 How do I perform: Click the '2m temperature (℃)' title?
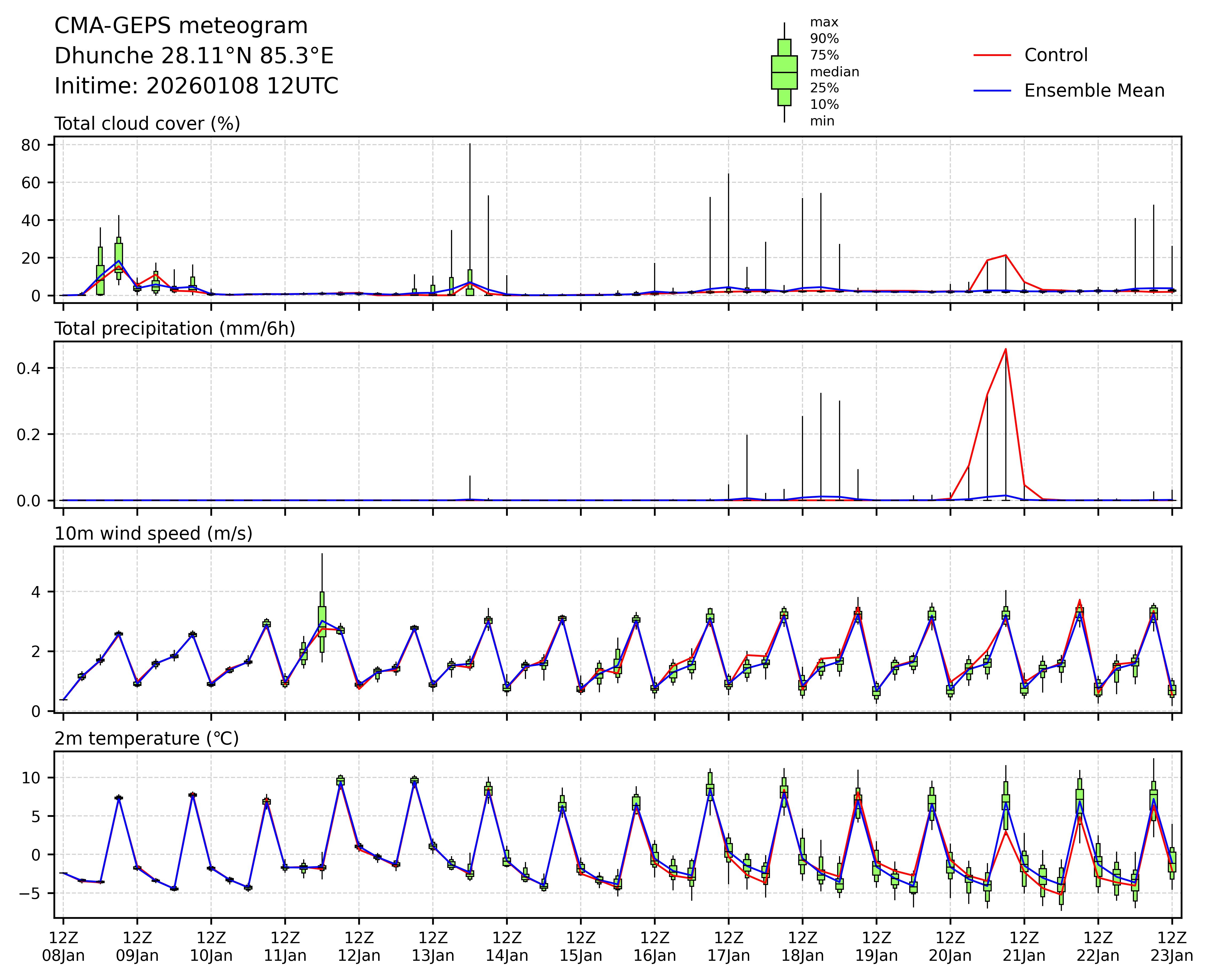(147, 738)
